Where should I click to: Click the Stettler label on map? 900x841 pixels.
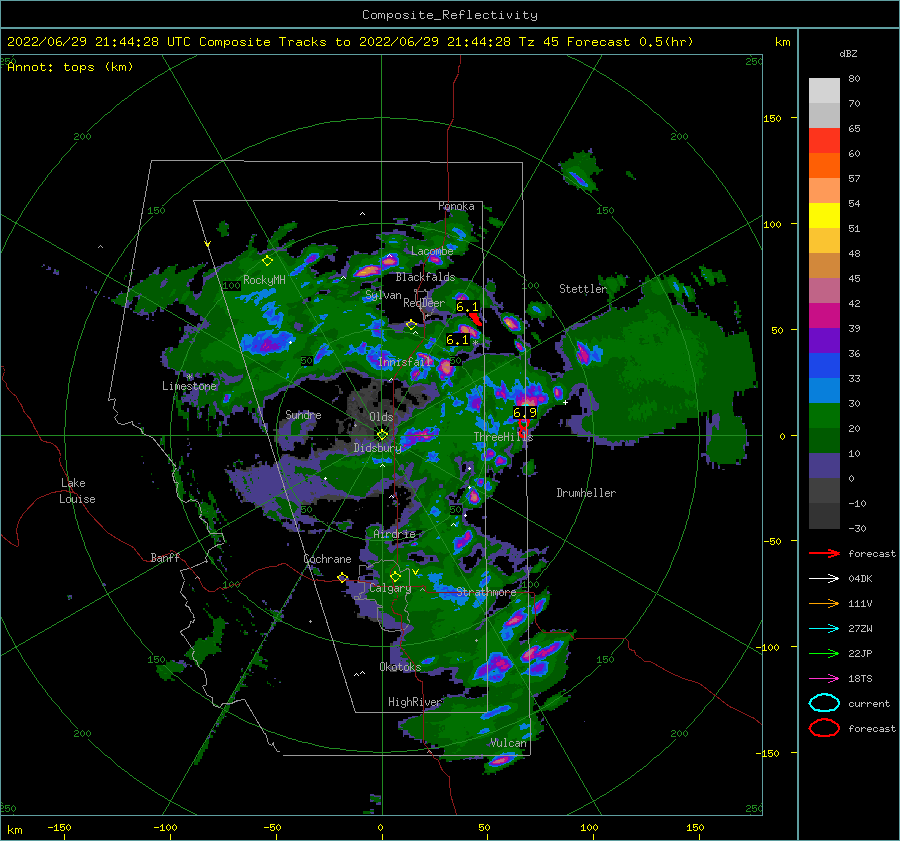583,289
